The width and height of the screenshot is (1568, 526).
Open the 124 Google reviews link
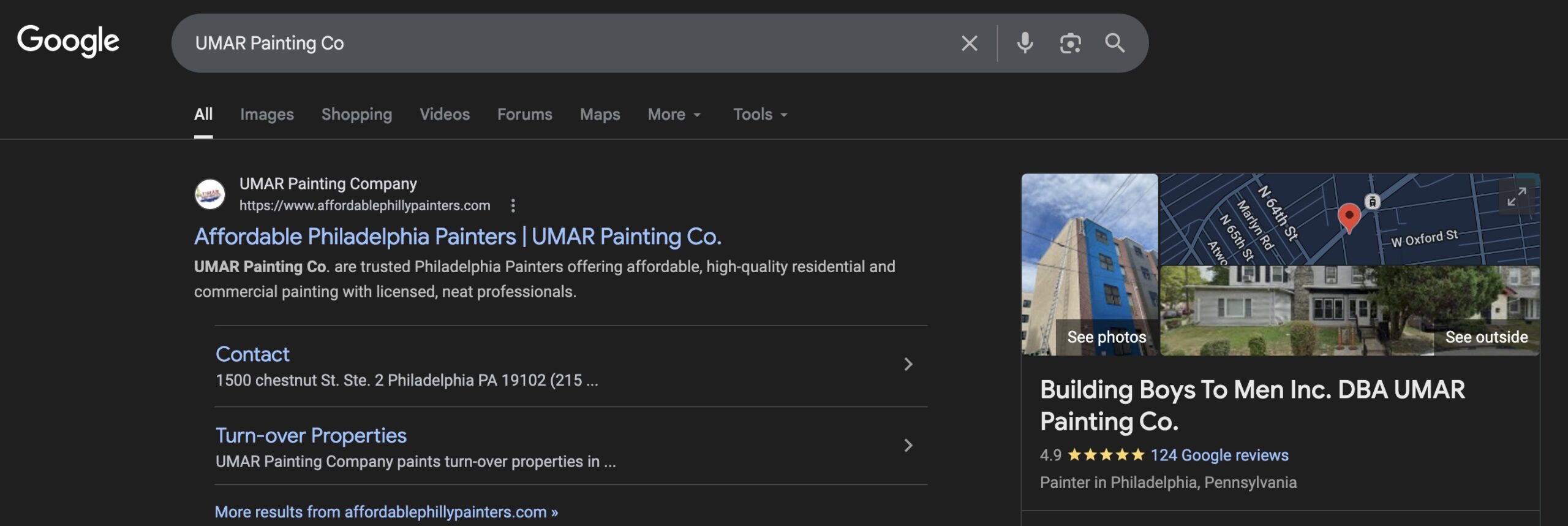click(x=1219, y=455)
